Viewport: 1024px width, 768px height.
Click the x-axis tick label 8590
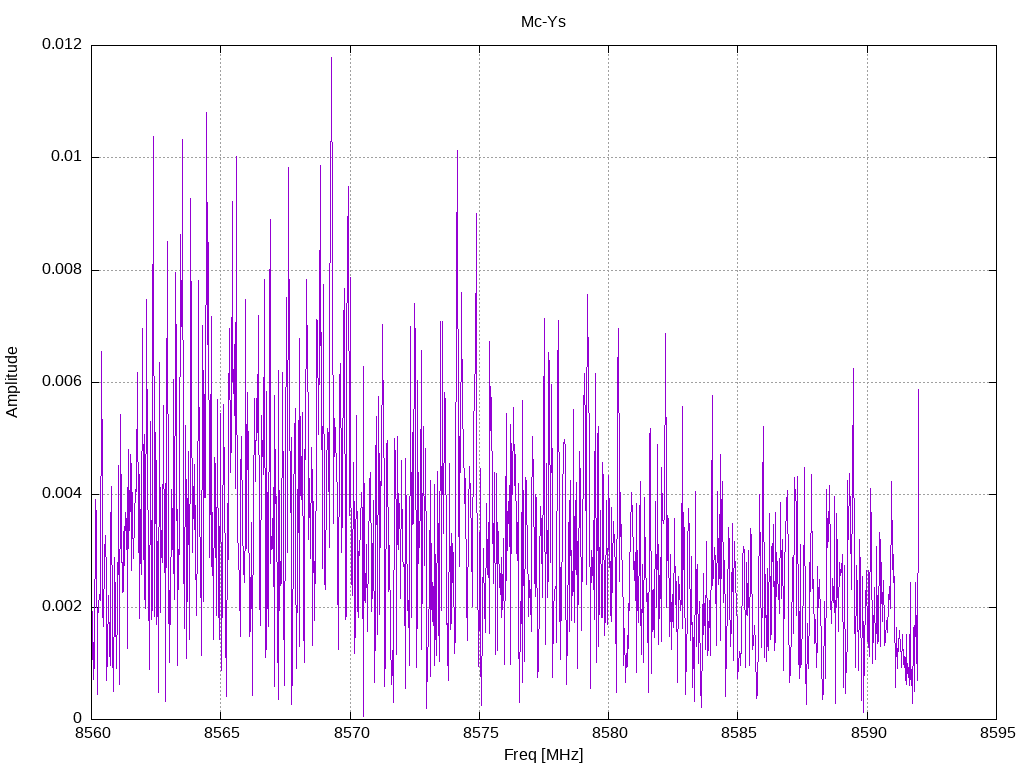pos(868,733)
